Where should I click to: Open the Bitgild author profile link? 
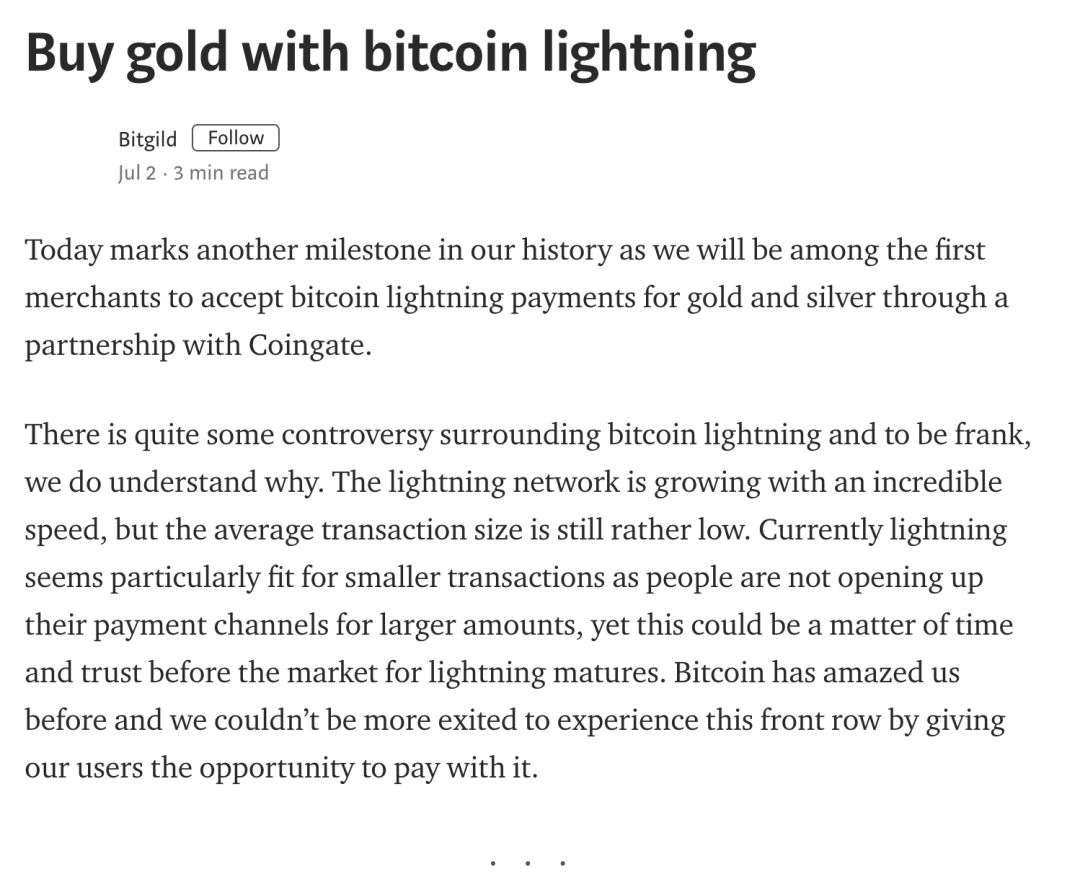coord(147,138)
